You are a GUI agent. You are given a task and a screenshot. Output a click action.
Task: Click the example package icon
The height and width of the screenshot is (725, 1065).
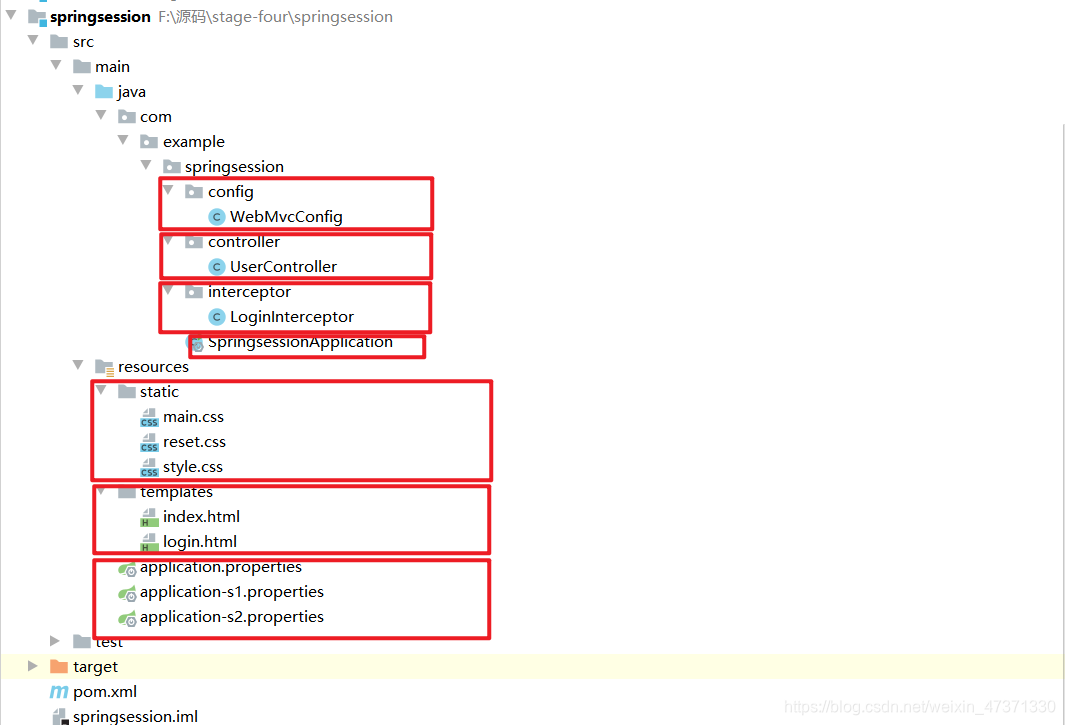tap(149, 142)
